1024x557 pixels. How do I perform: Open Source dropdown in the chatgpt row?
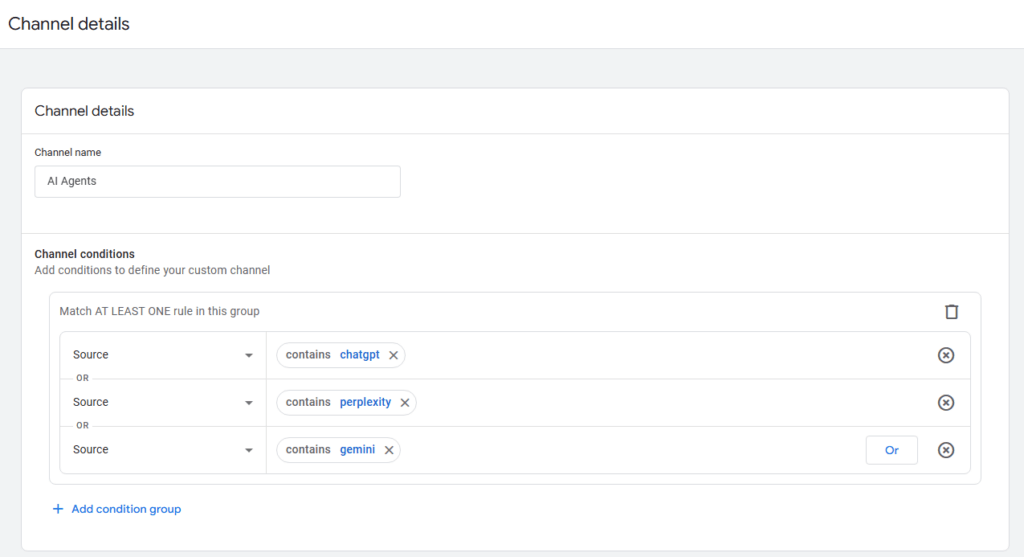[163, 355]
